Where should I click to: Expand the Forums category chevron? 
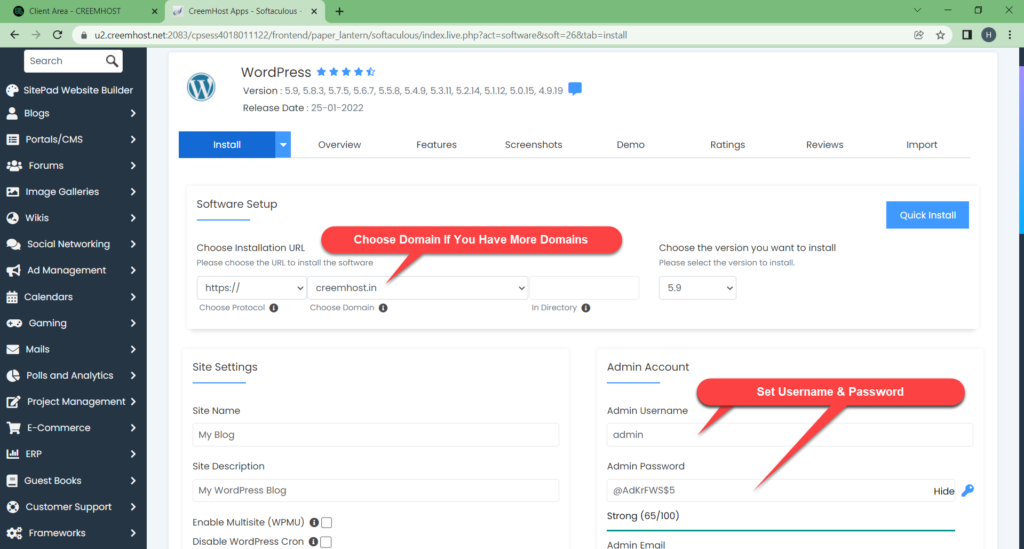coord(133,165)
